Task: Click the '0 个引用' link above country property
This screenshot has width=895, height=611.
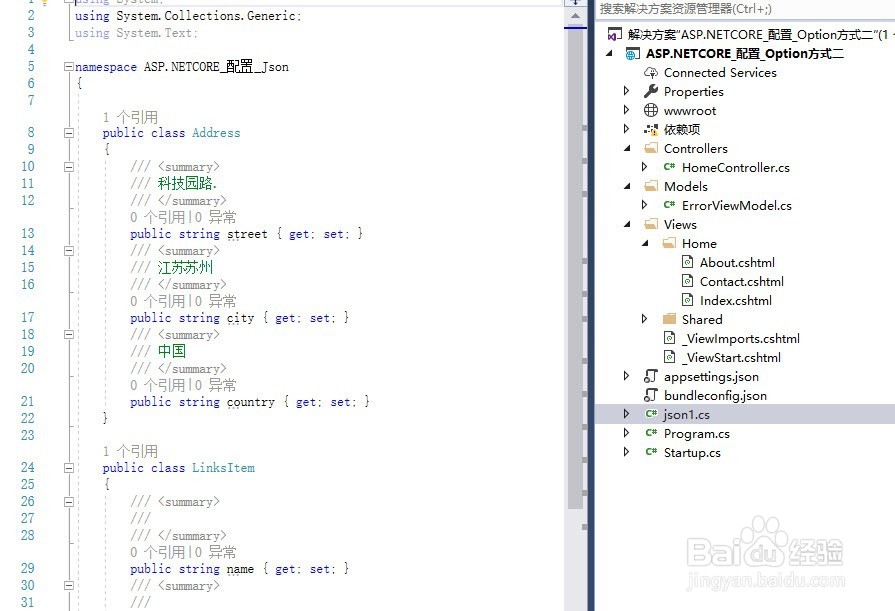Action: coord(158,385)
